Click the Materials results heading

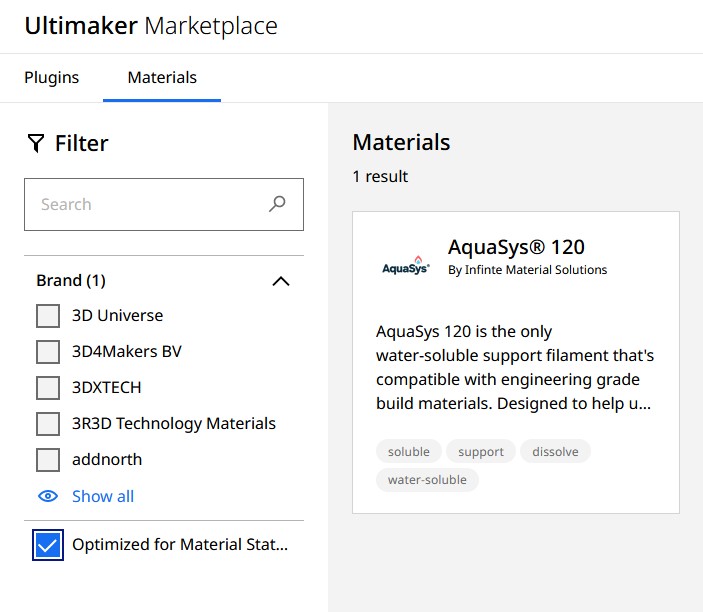pos(401,142)
